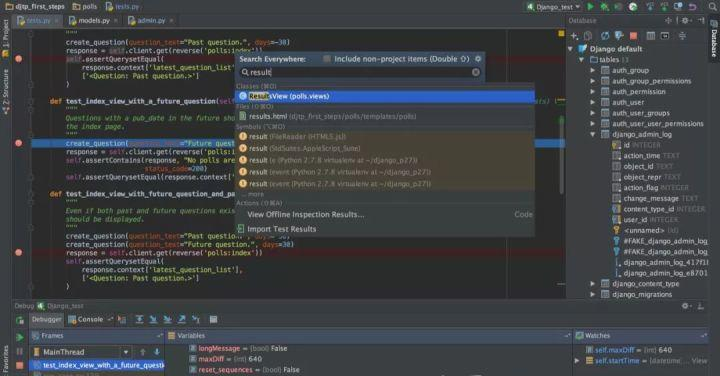This screenshot has height=376, width=720.
Task: Add a new data source with plus icon
Action: click(x=574, y=36)
